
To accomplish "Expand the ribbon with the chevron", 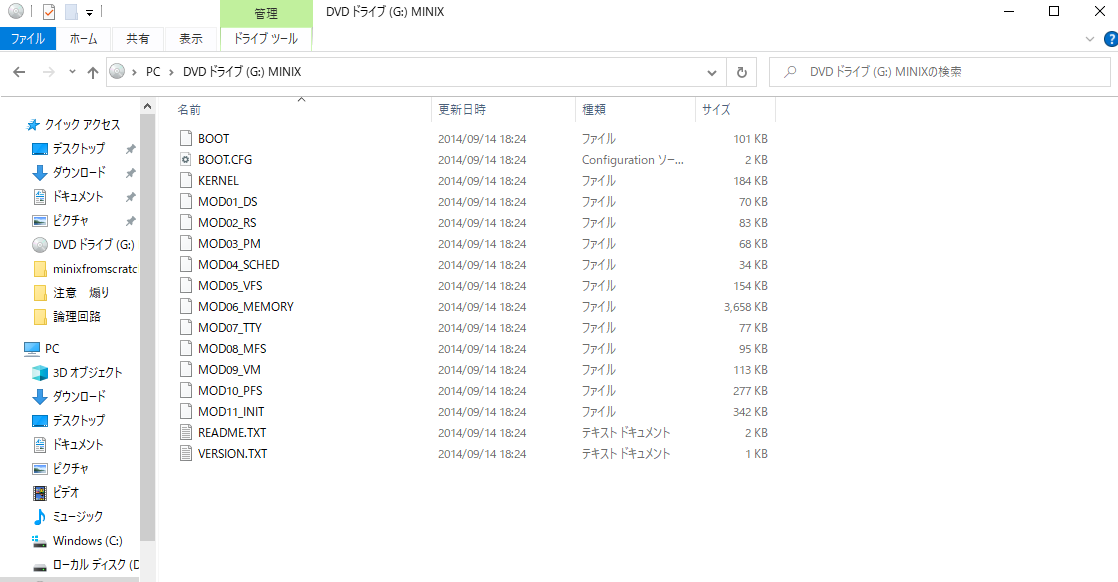I will pyautogui.click(x=1089, y=39).
